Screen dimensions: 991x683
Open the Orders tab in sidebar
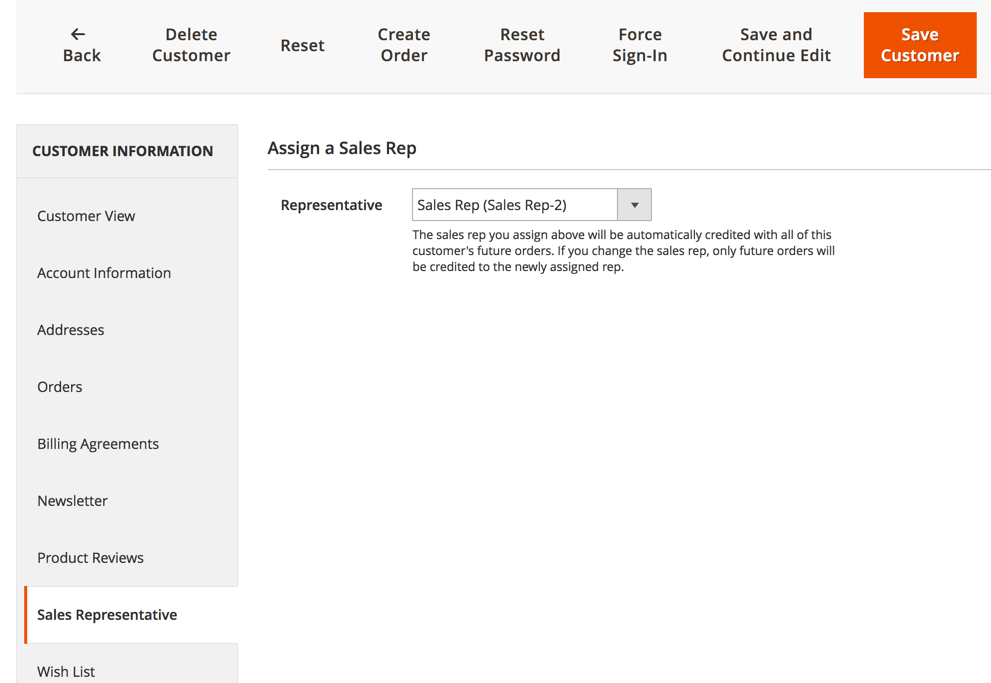click(x=60, y=387)
